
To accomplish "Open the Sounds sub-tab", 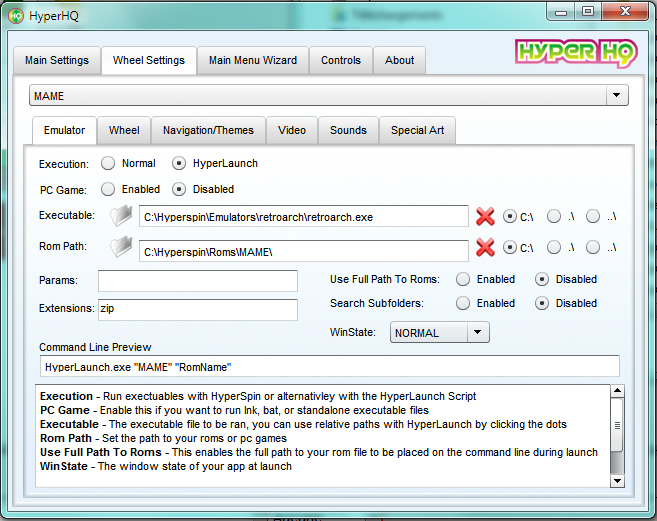I will [348, 130].
